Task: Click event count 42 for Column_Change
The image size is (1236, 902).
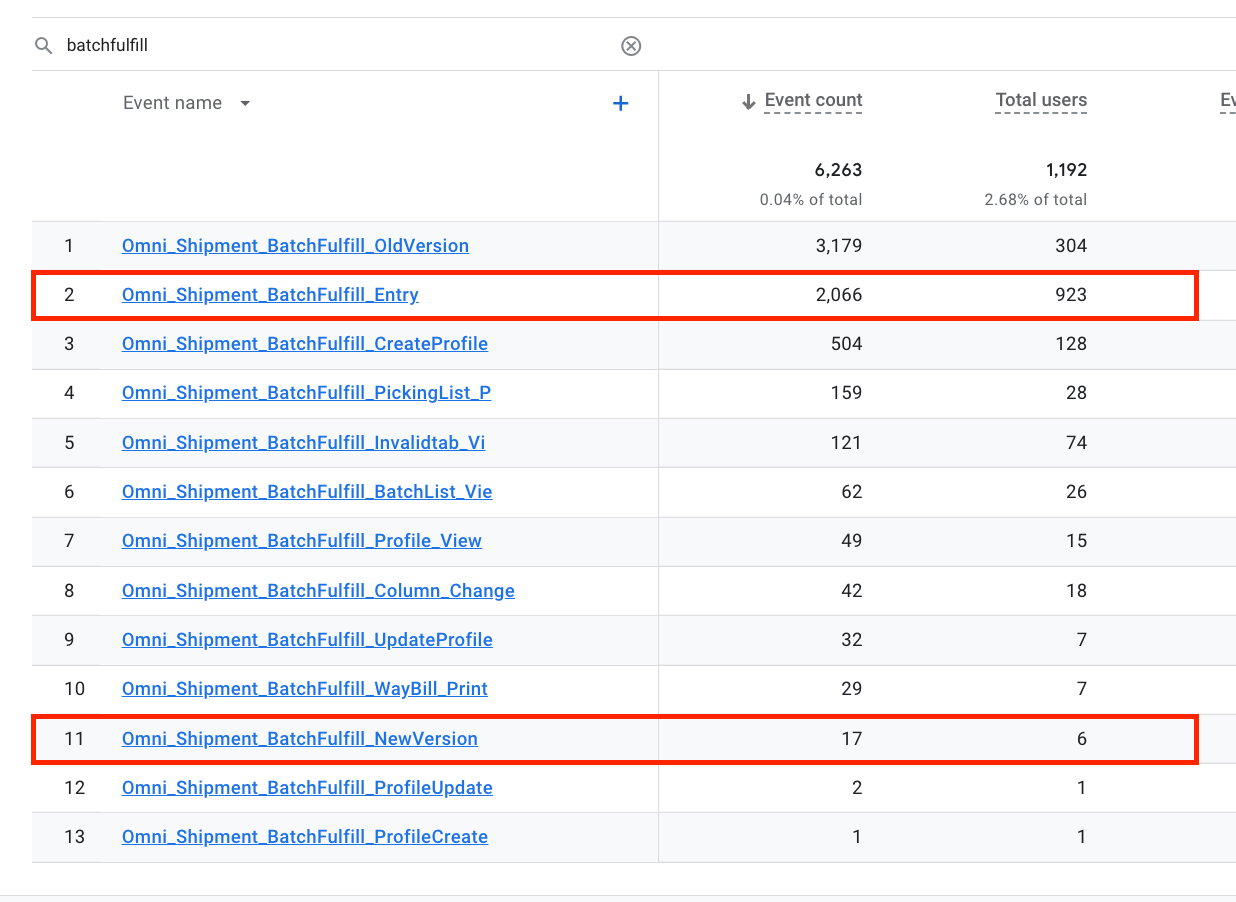Action: (851, 591)
